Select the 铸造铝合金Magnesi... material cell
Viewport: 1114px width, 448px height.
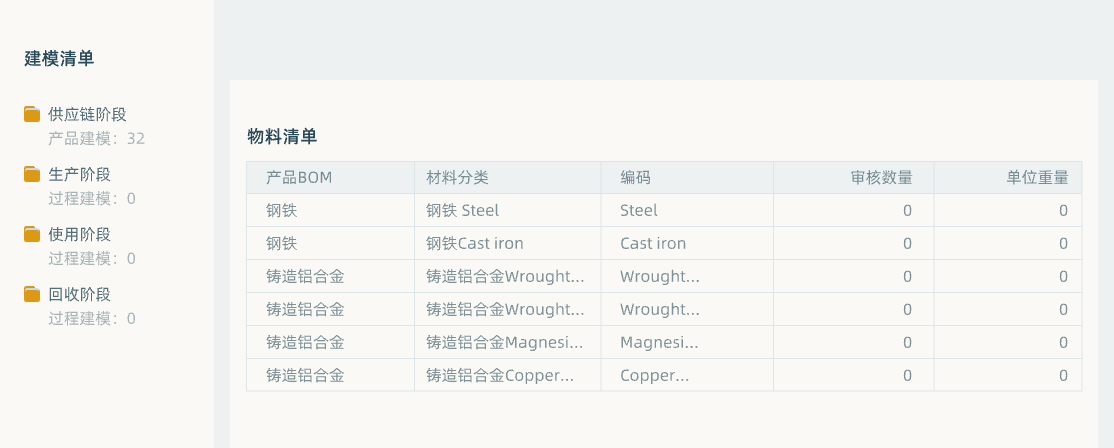point(507,342)
